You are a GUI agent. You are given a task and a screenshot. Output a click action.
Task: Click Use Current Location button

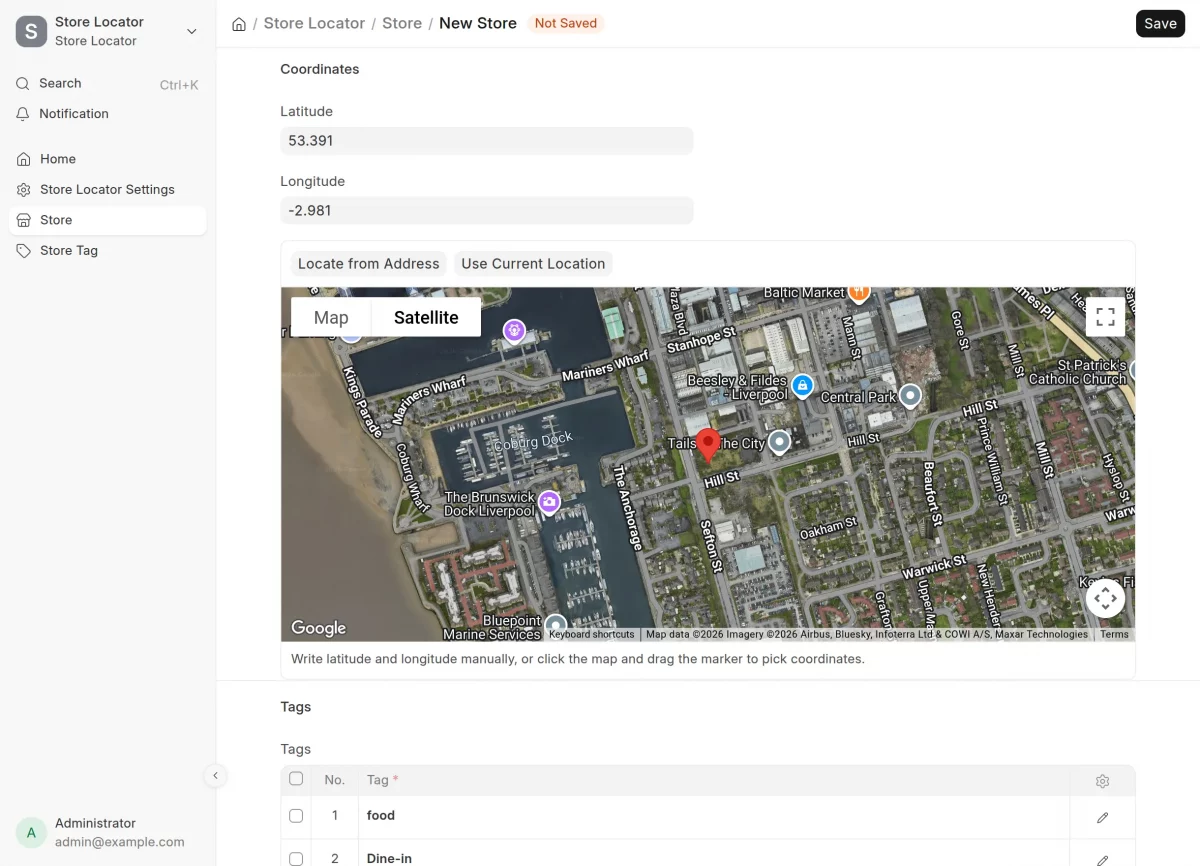pyautogui.click(x=533, y=264)
